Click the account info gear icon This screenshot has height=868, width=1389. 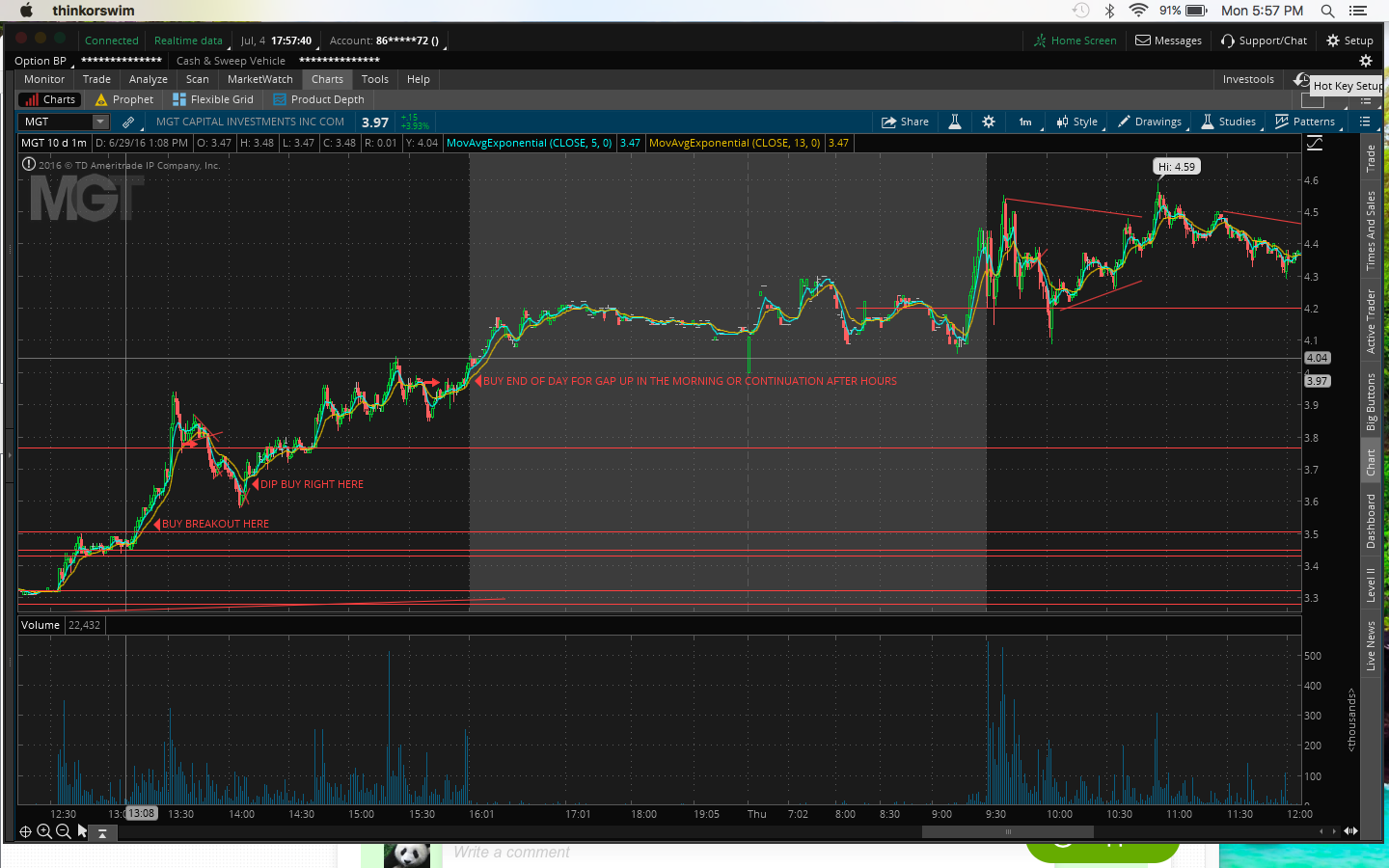[x=1366, y=61]
